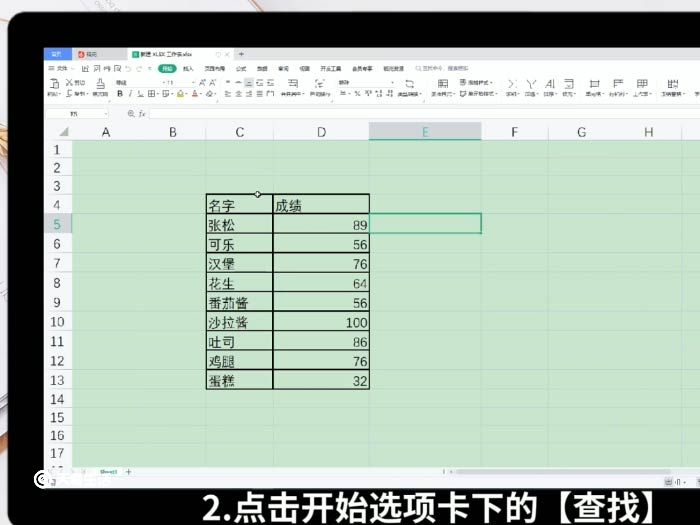Click the horizontal scrollbar at the bottom
Viewport: 700px width, 525px height.
[x=562, y=471]
